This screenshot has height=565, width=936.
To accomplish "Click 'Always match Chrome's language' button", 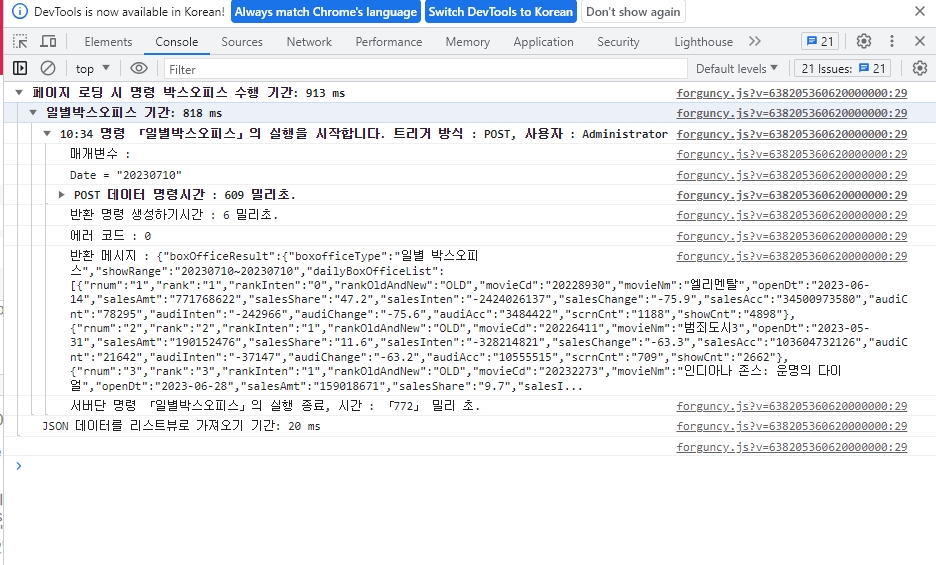I will click(327, 12).
